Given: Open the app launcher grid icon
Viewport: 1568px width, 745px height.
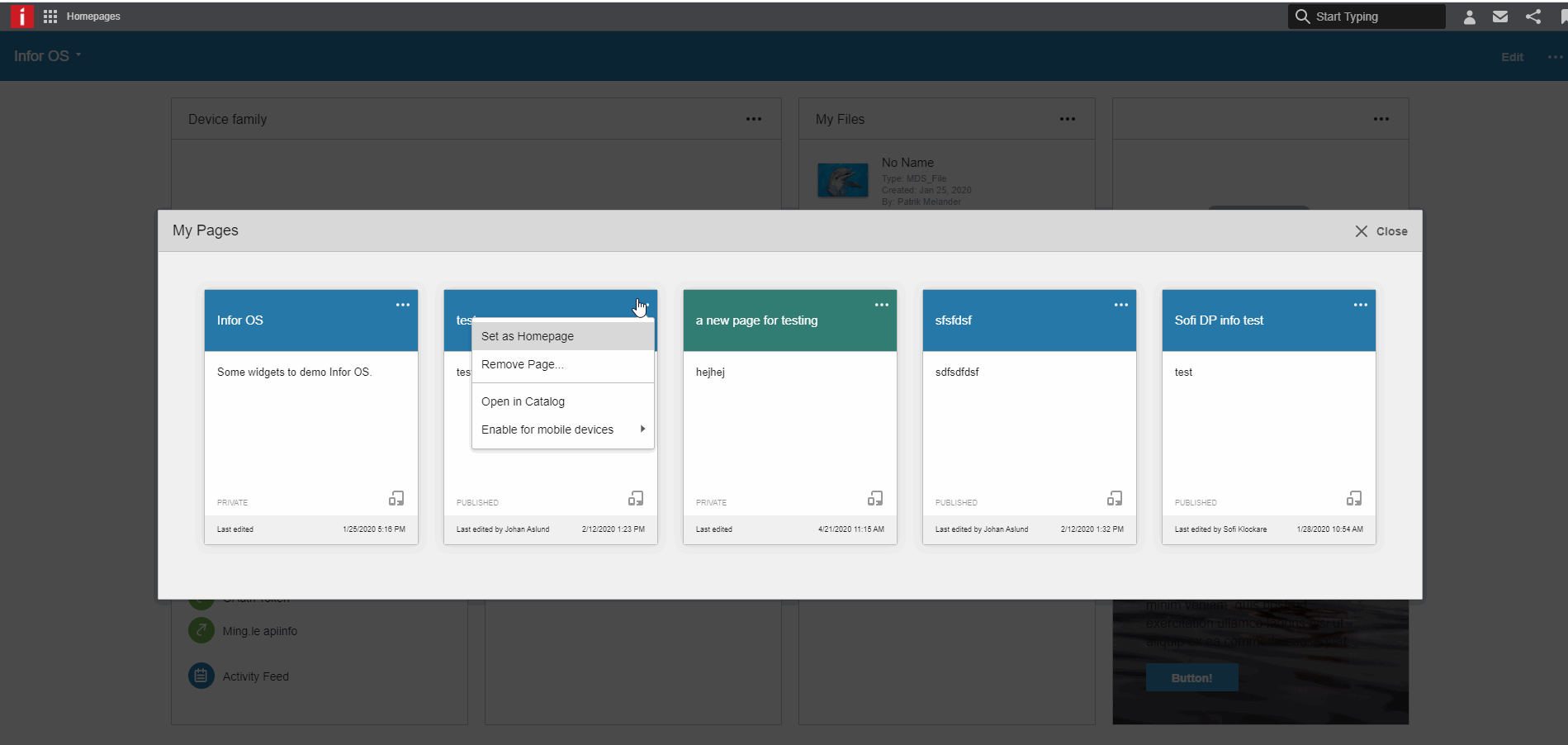Looking at the screenshot, I should tap(50, 17).
